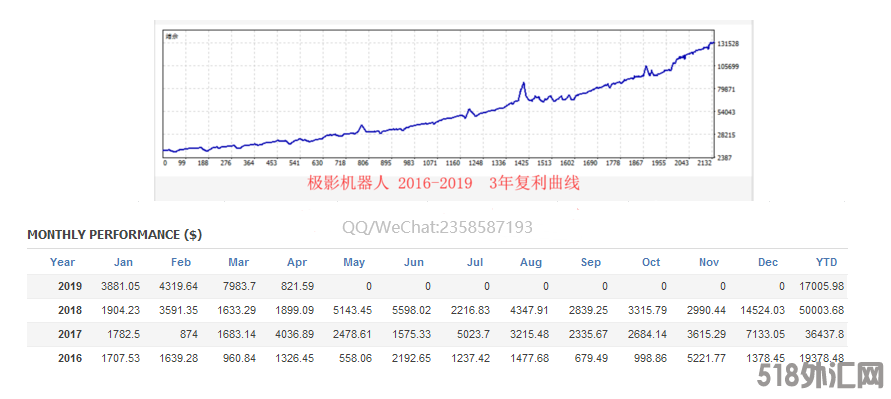Click the 2018 year row label
The height and width of the screenshot is (399, 891).
click(70, 310)
